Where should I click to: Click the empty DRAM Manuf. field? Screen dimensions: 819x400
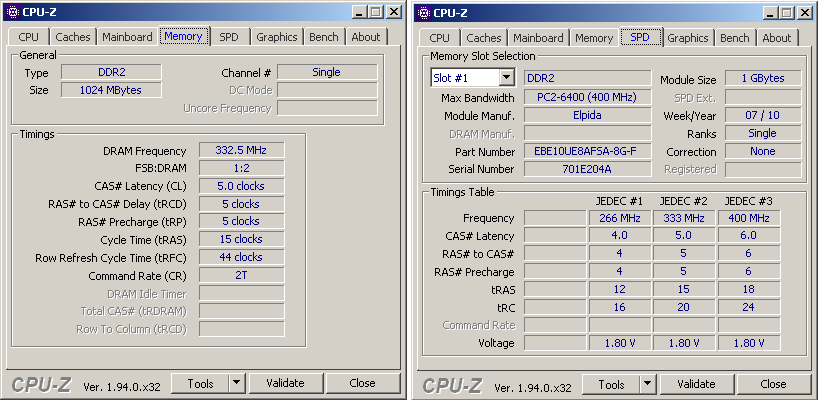588,133
